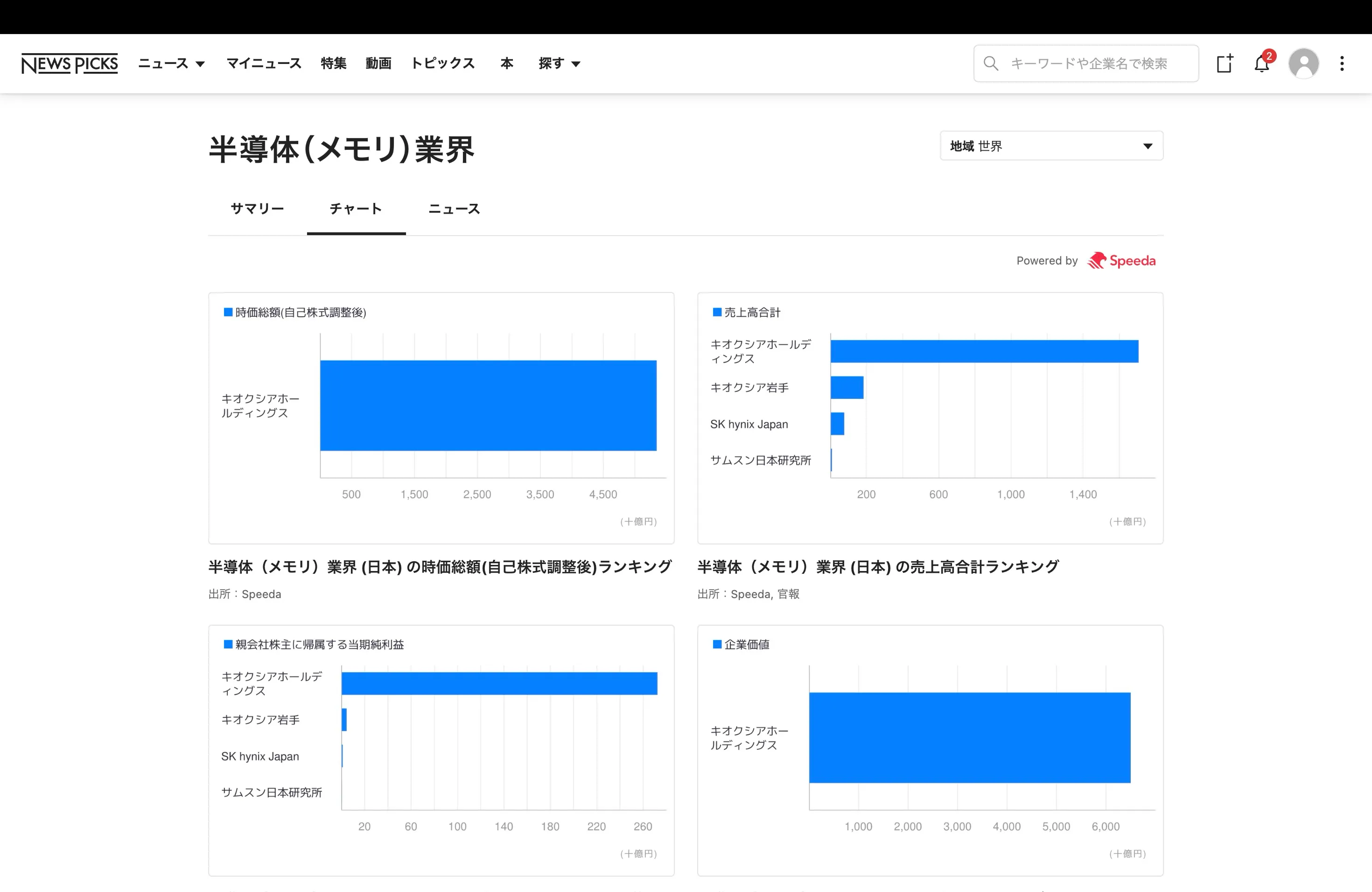Go to トピックス

click(443, 63)
